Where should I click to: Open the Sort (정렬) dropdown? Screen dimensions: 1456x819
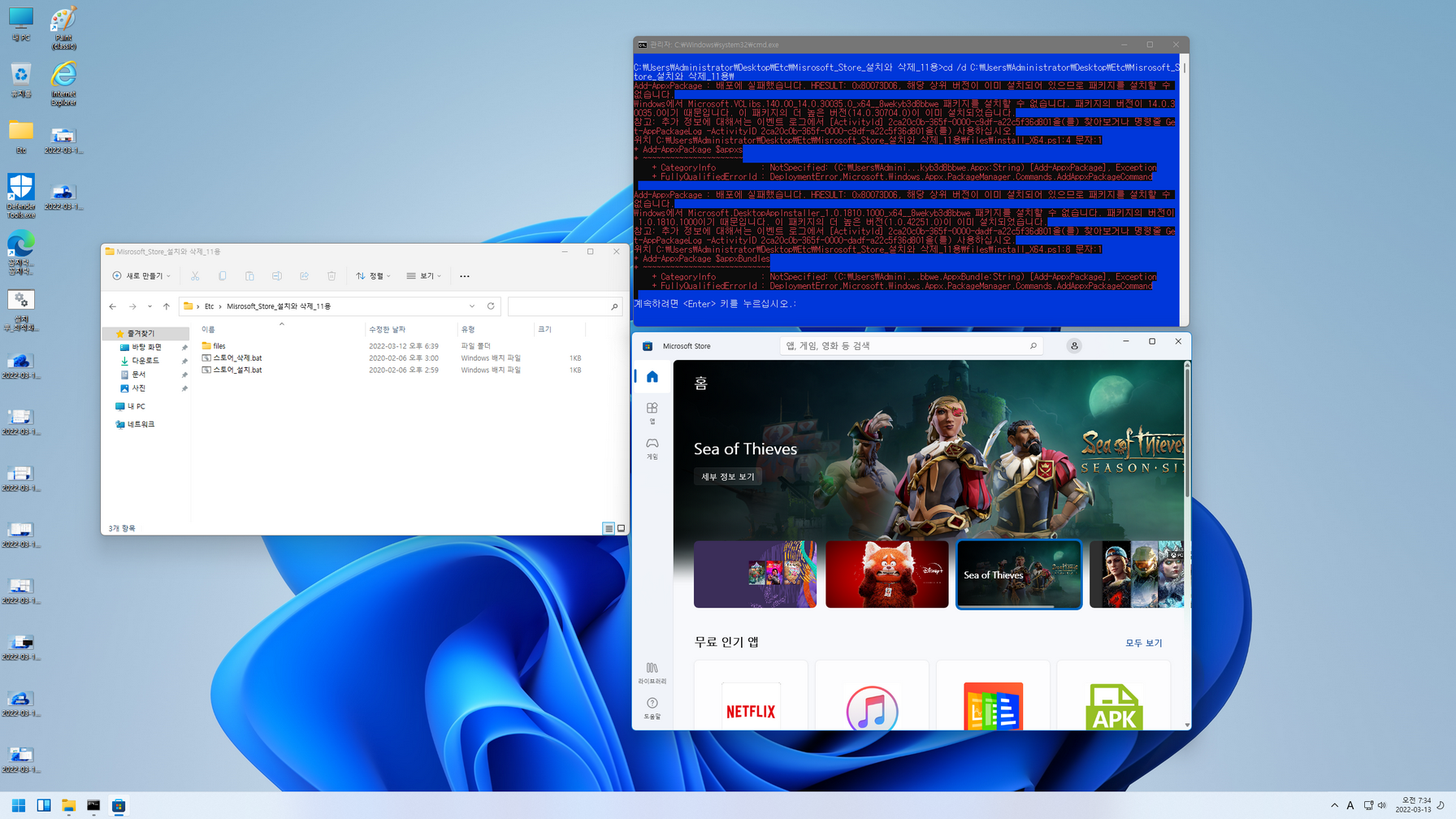(373, 276)
